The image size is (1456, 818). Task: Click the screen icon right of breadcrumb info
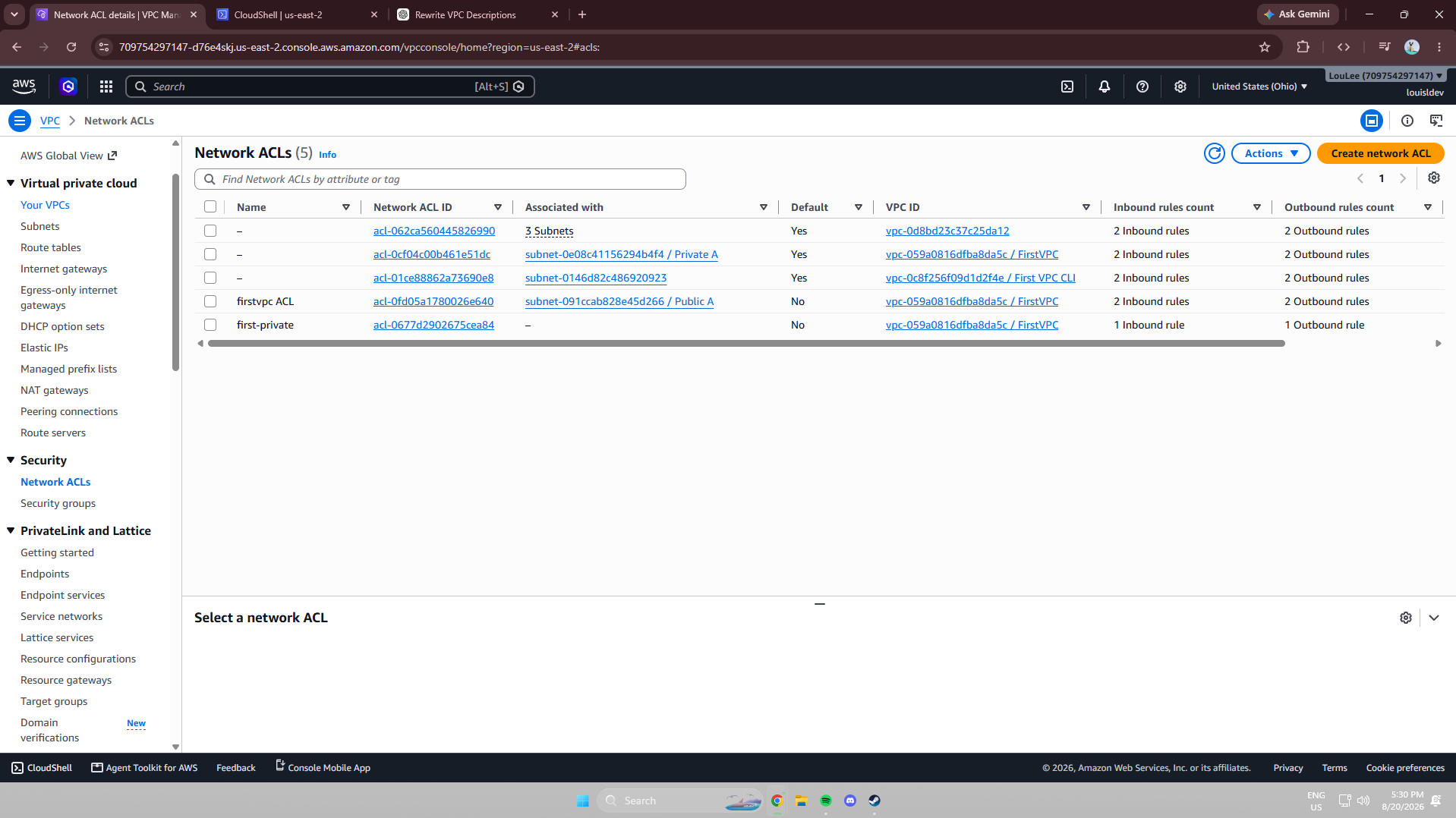coord(1436,121)
